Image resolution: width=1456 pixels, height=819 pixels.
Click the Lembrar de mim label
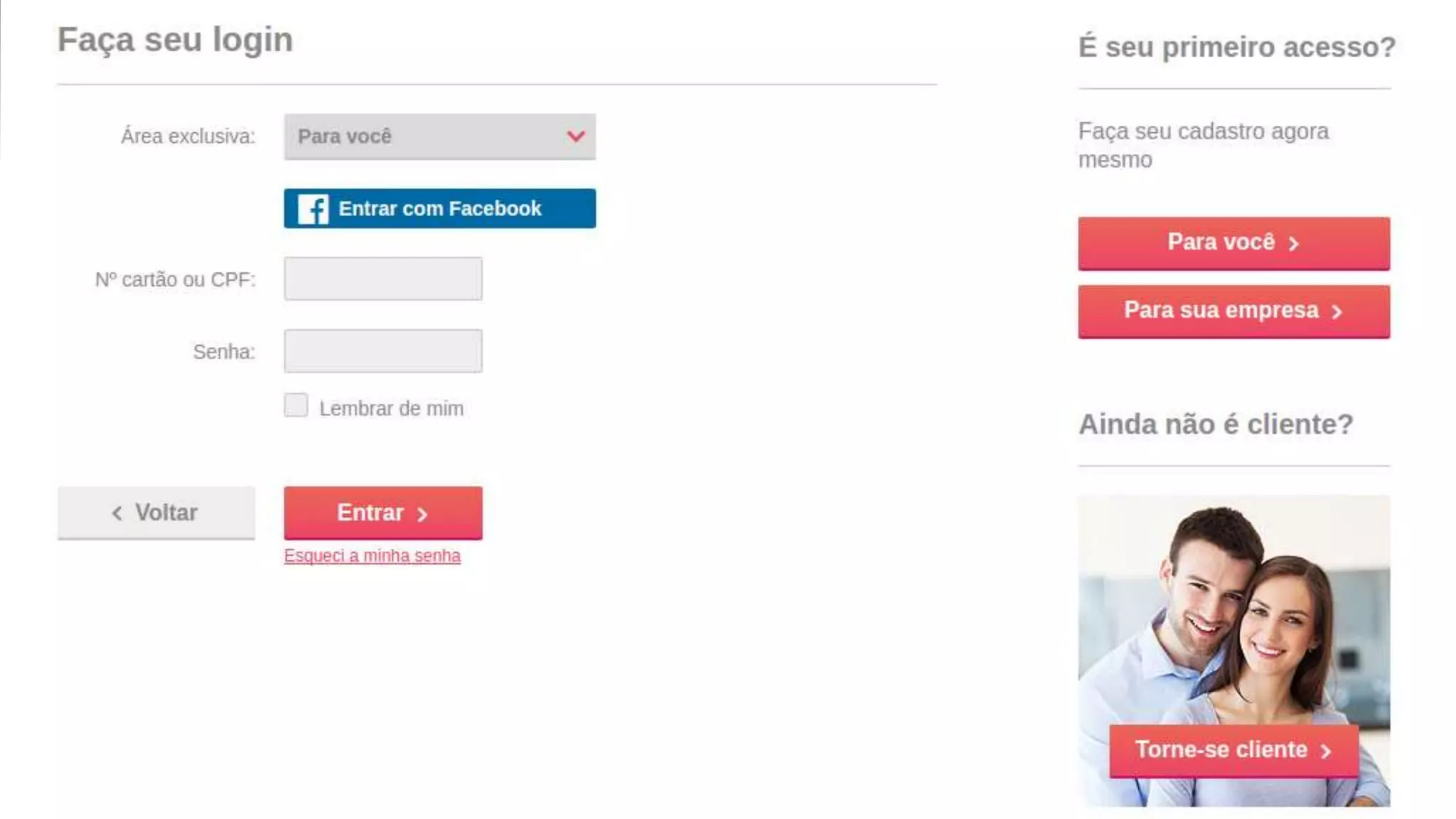pyautogui.click(x=391, y=409)
